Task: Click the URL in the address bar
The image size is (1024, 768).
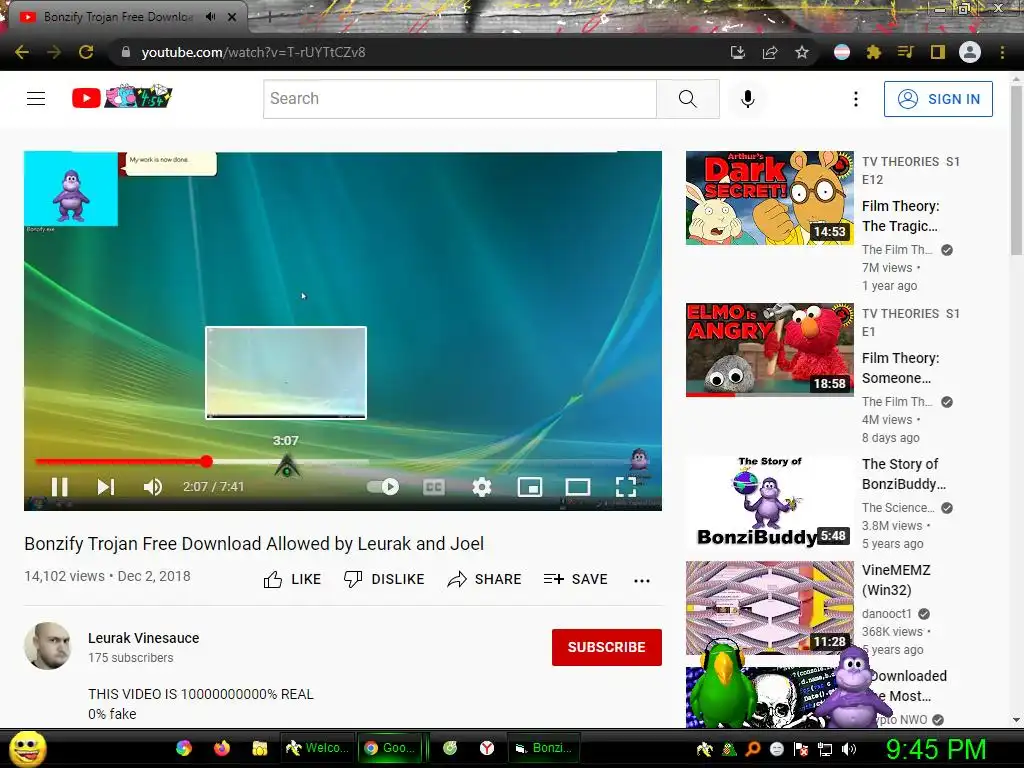Action: point(253,52)
